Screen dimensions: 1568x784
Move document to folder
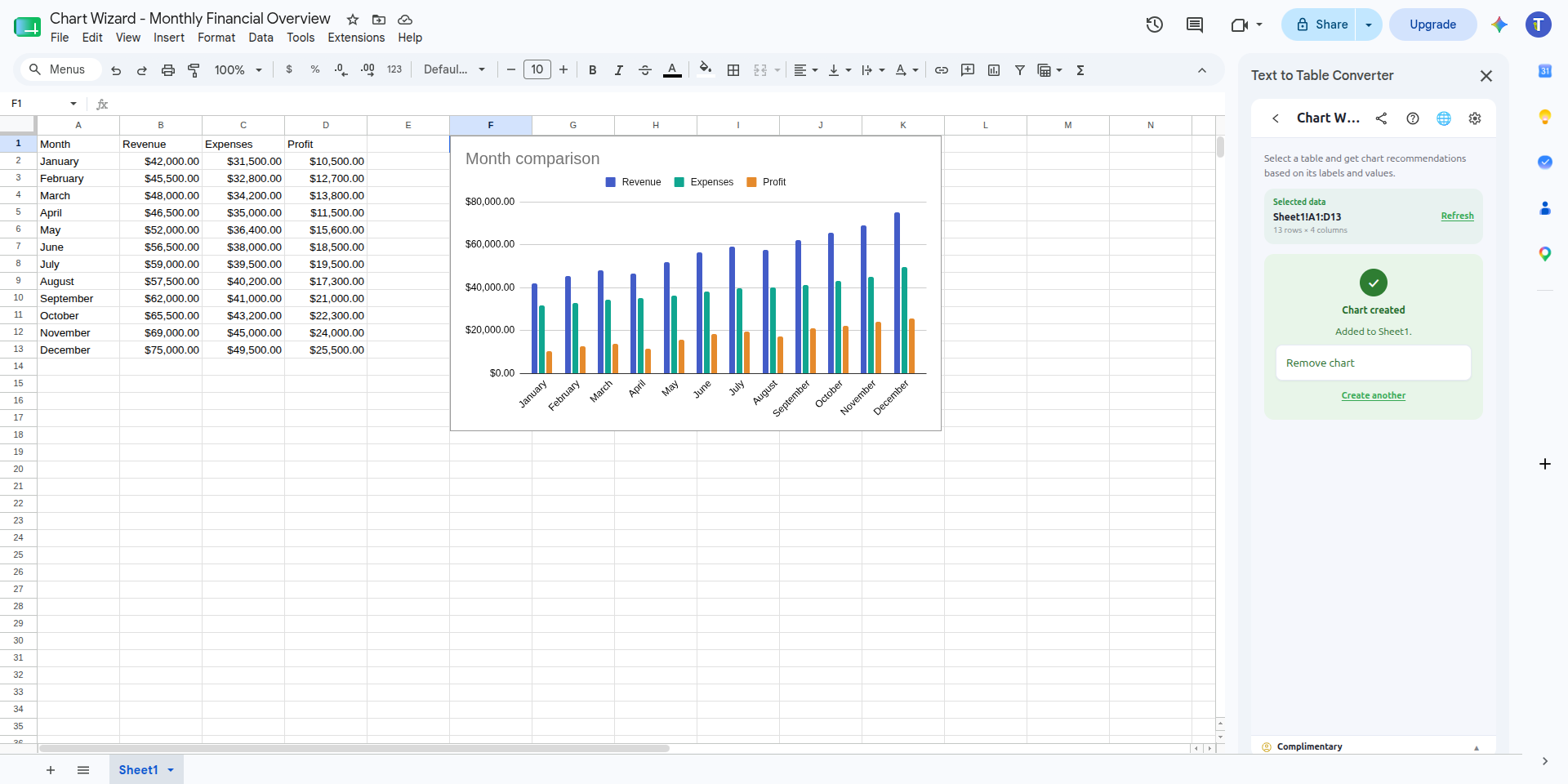[379, 20]
